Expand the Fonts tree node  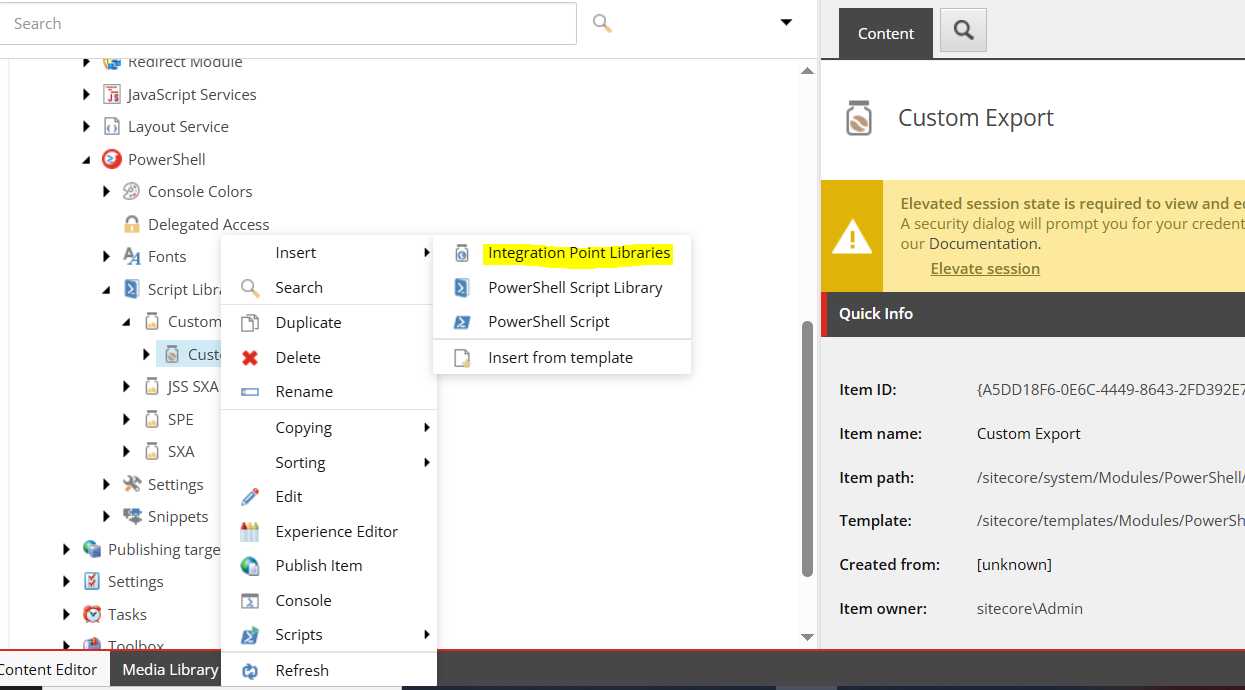107,257
